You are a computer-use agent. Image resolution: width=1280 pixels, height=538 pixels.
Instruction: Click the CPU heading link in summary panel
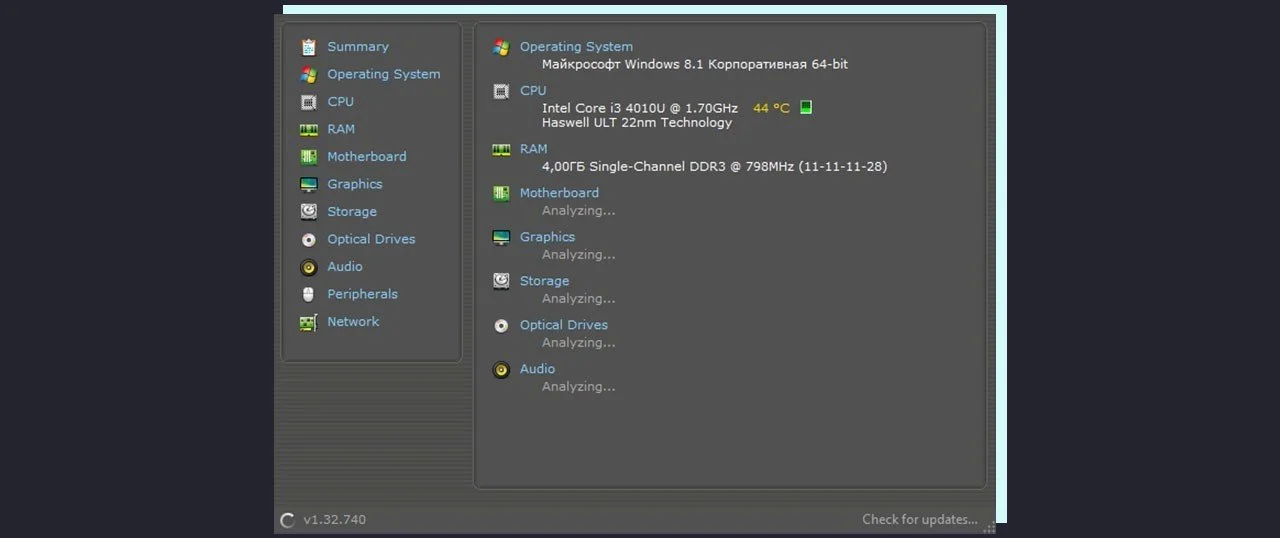pos(533,91)
